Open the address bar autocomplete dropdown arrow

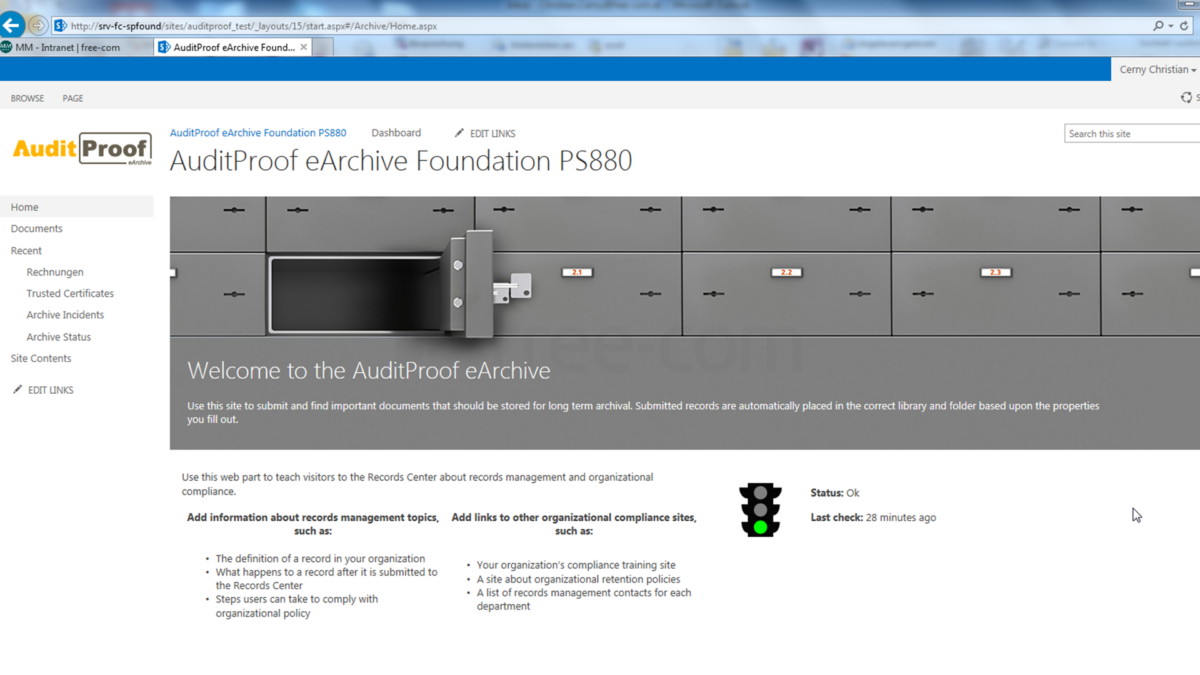click(1171, 25)
